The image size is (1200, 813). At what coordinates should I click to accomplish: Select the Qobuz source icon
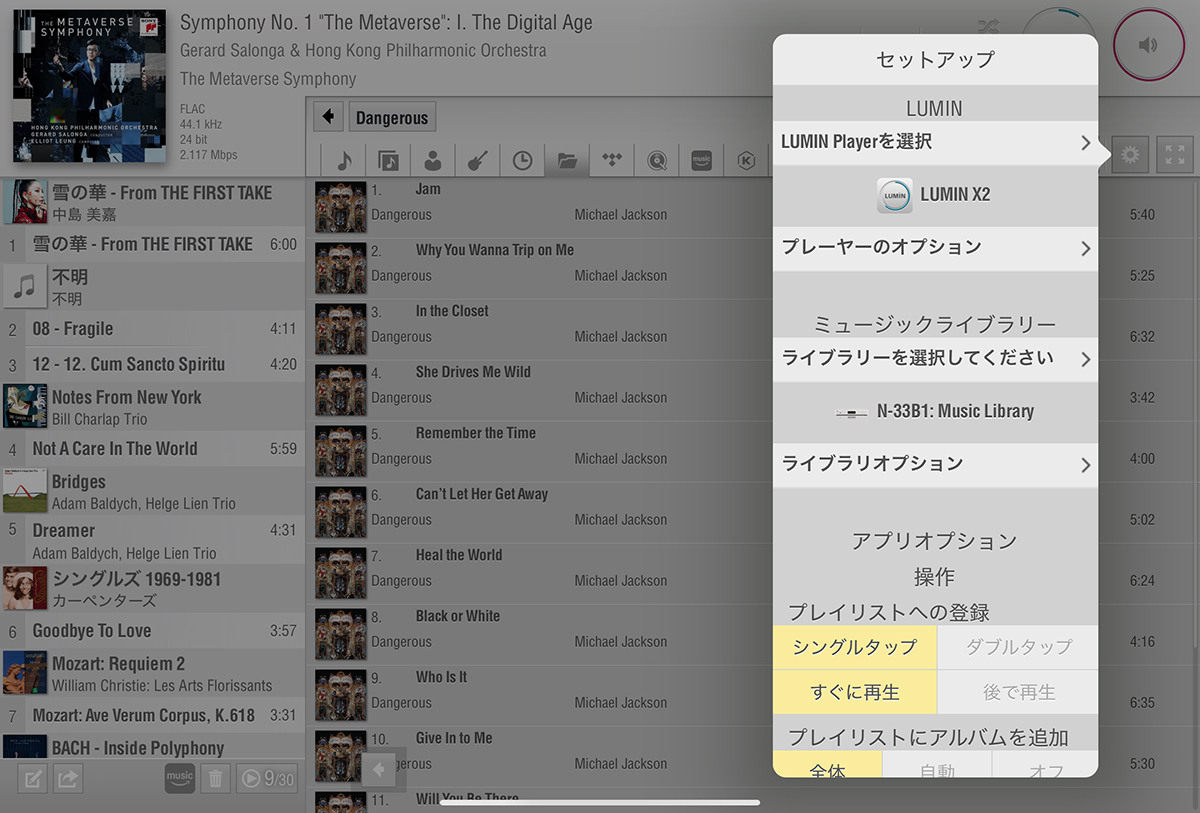(657, 160)
